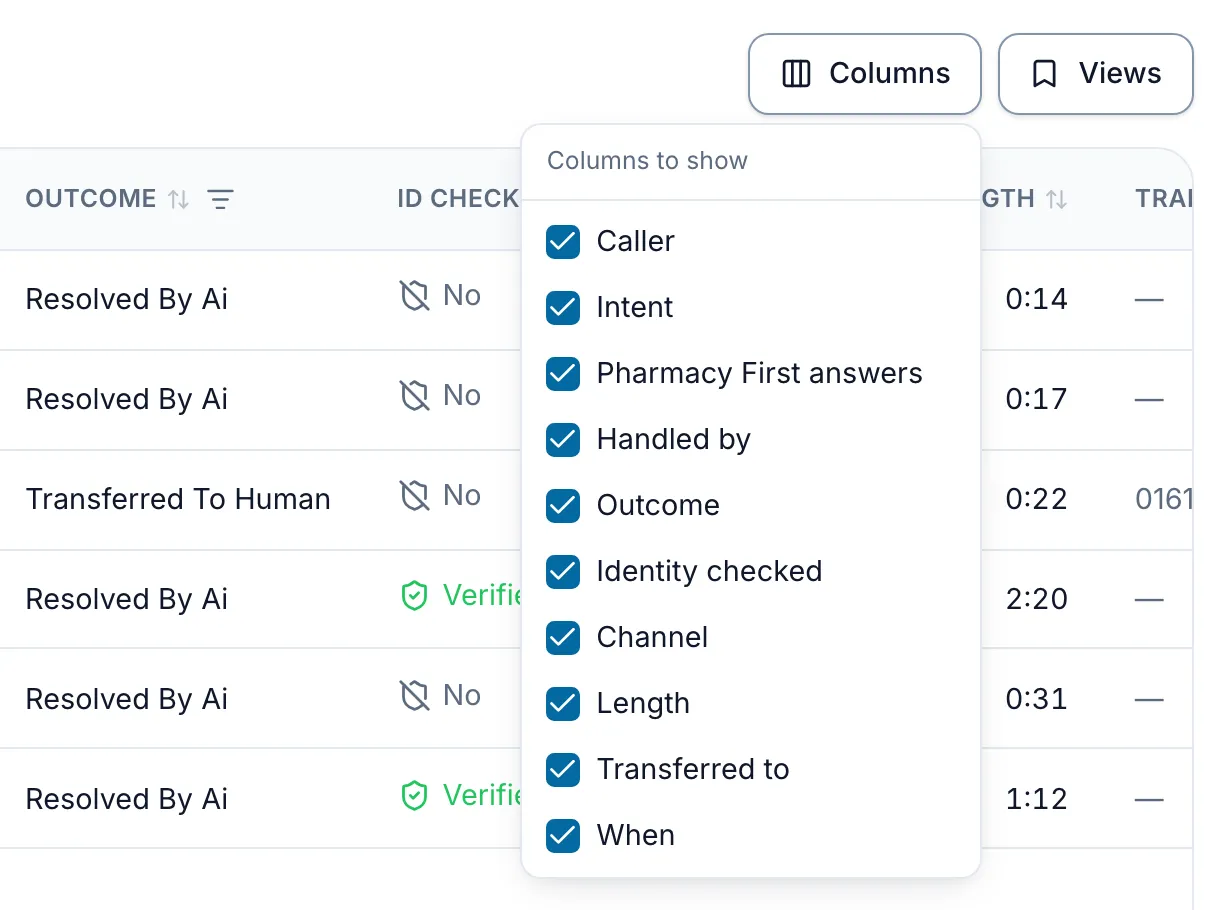Click the Resolved By Ai cell in 2:20 row

click(127, 599)
